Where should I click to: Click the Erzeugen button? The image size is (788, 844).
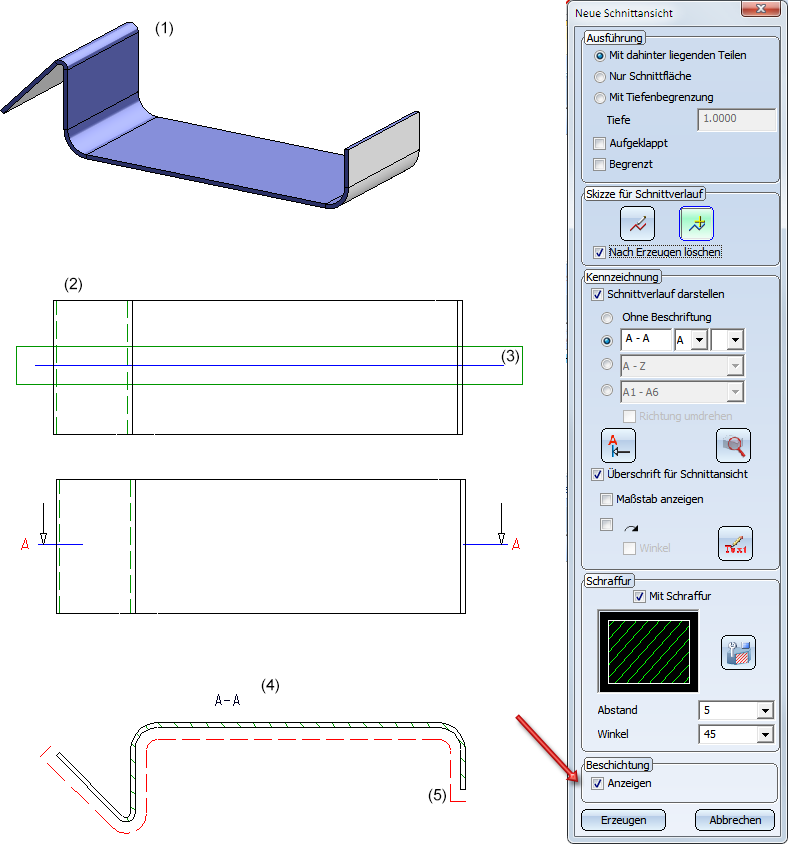point(623,820)
